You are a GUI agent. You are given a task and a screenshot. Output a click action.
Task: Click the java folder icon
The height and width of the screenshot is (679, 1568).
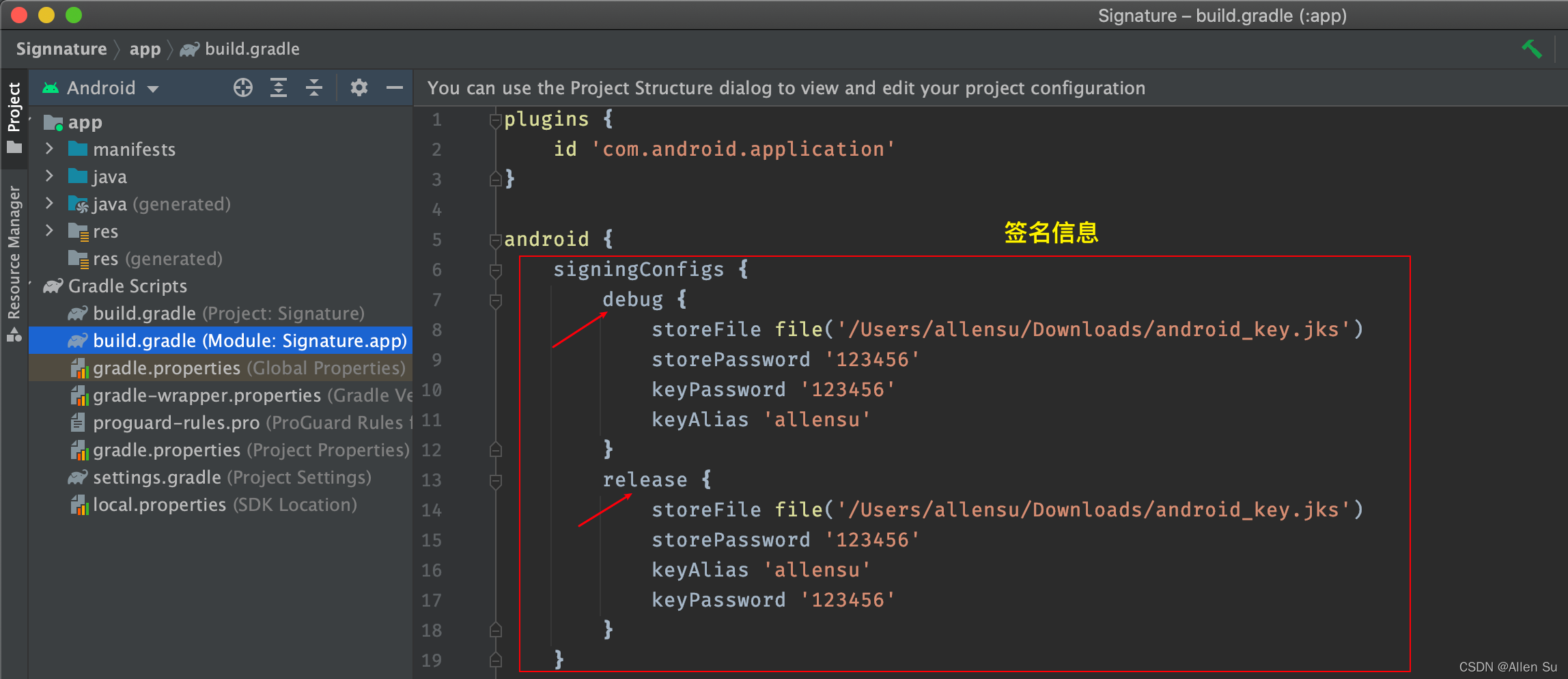[x=78, y=176]
